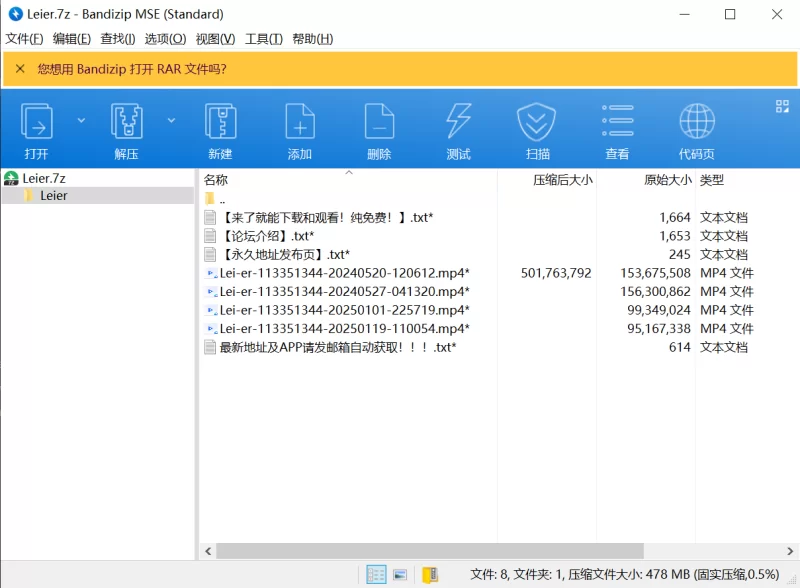Click the 解压 (Extract) toolbar icon
Image resolution: width=800 pixels, height=588 pixels.
127,121
